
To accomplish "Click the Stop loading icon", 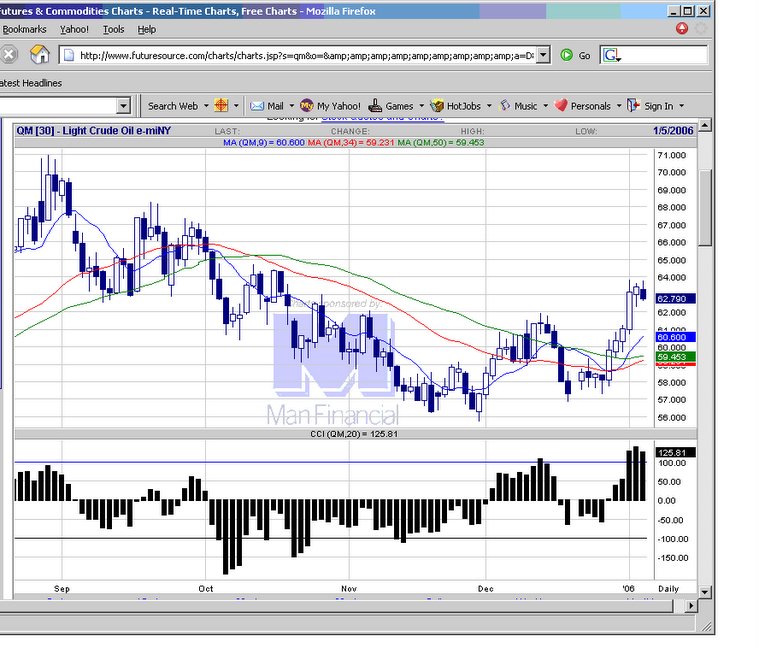I will (8, 55).
